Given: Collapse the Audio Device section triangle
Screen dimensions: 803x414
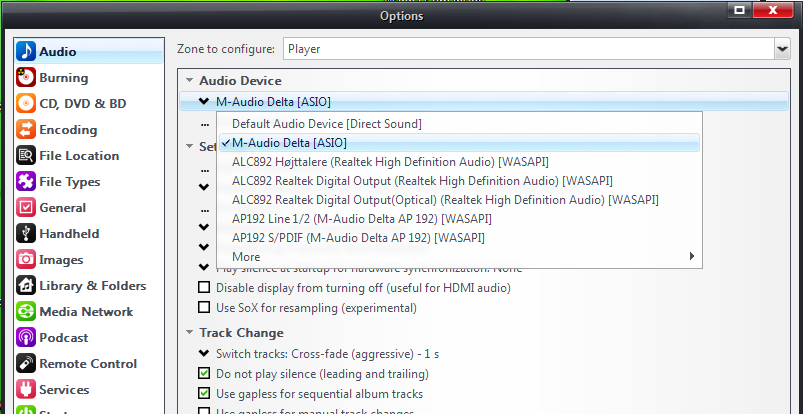Looking at the screenshot, I should click(189, 81).
